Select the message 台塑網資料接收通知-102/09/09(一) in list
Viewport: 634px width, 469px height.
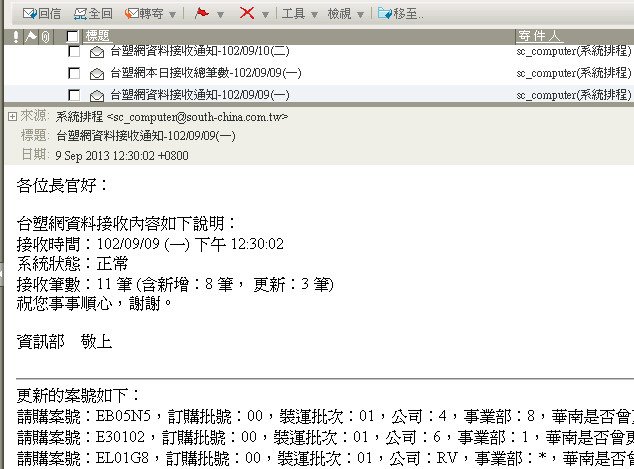tap(200, 95)
